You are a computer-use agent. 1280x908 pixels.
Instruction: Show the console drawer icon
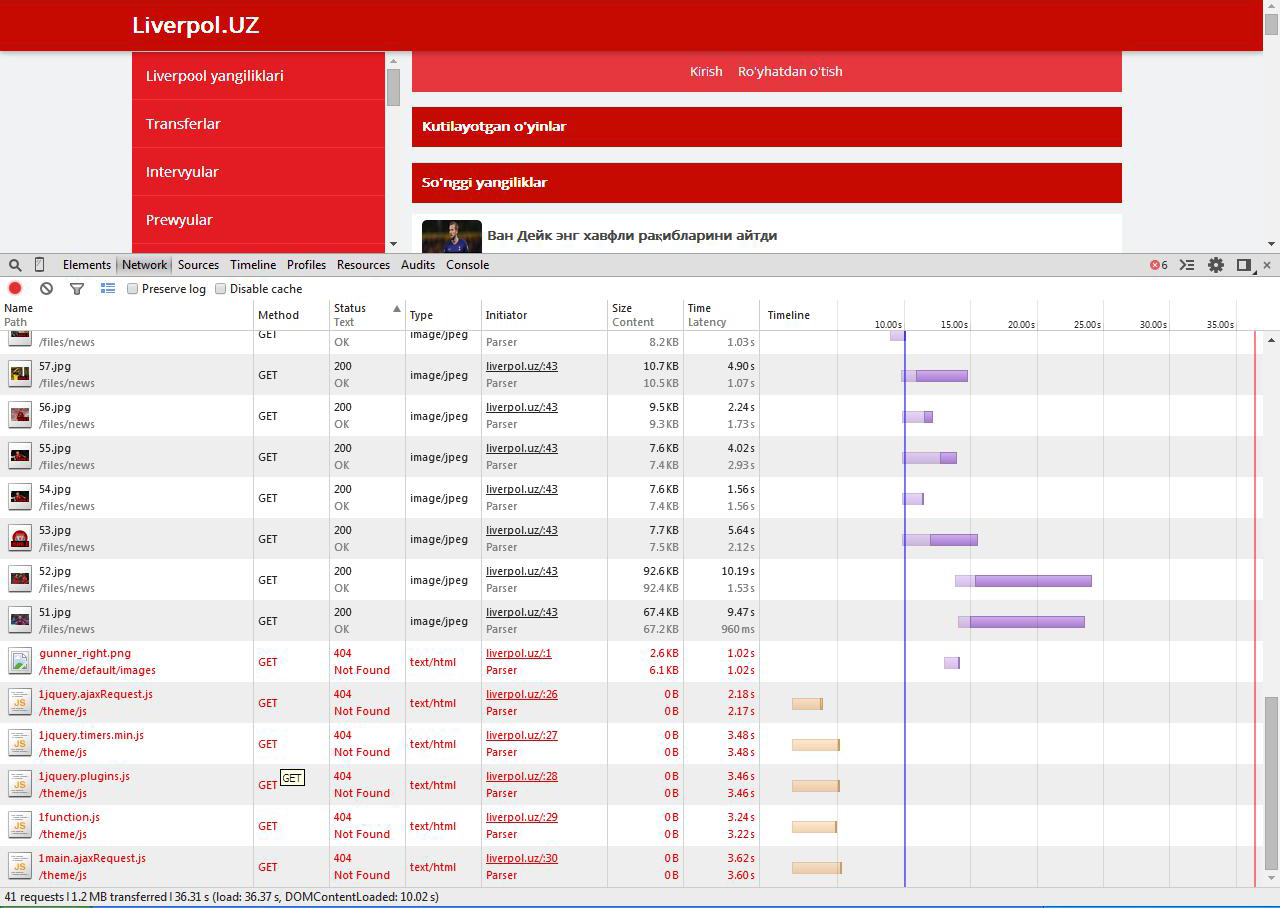(1187, 265)
